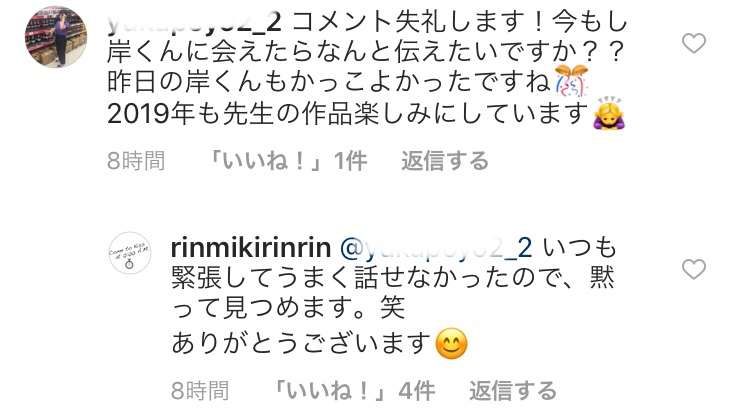
Task: Tap the bowing woman emoji after しています
Action: 608,114
